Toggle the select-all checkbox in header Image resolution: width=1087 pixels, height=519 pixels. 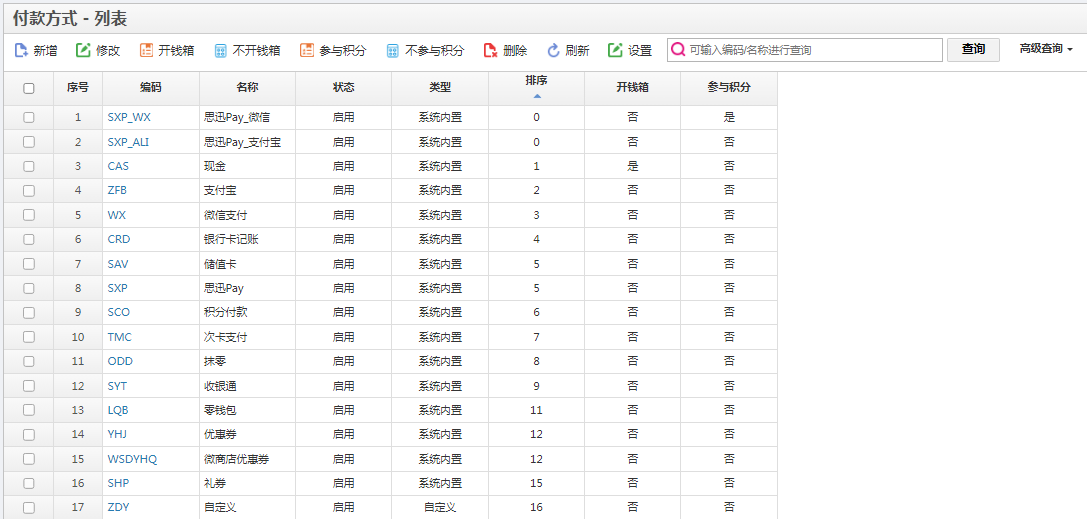(28, 88)
